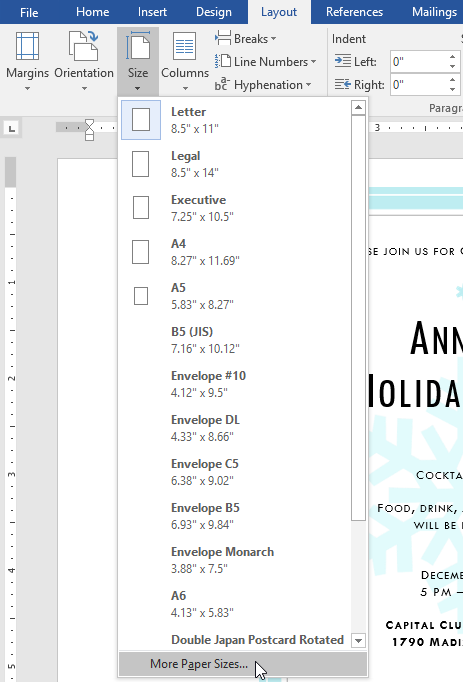Decrease the Left indent value

pos(453,67)
